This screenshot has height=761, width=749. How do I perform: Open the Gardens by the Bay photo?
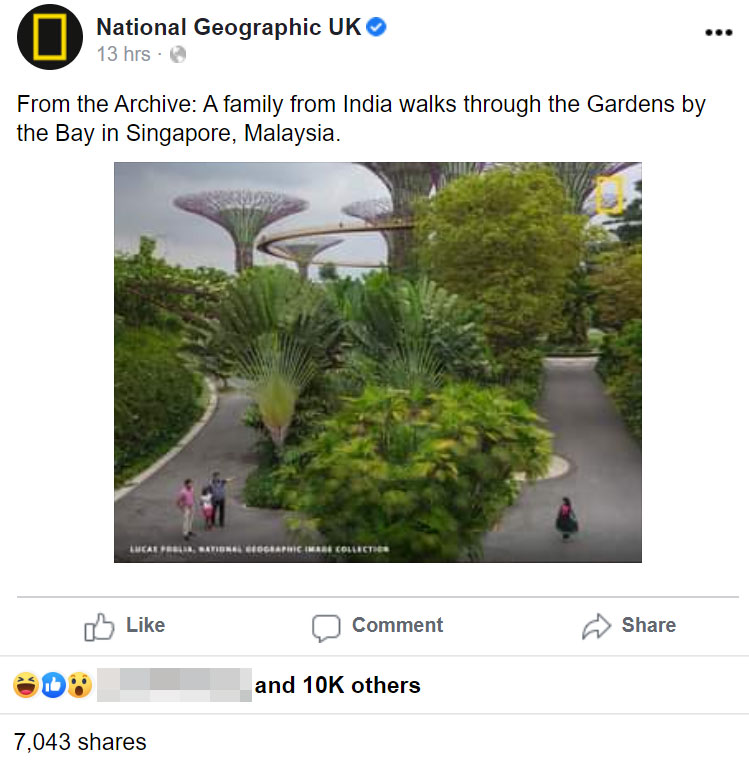tap(378, 362)
